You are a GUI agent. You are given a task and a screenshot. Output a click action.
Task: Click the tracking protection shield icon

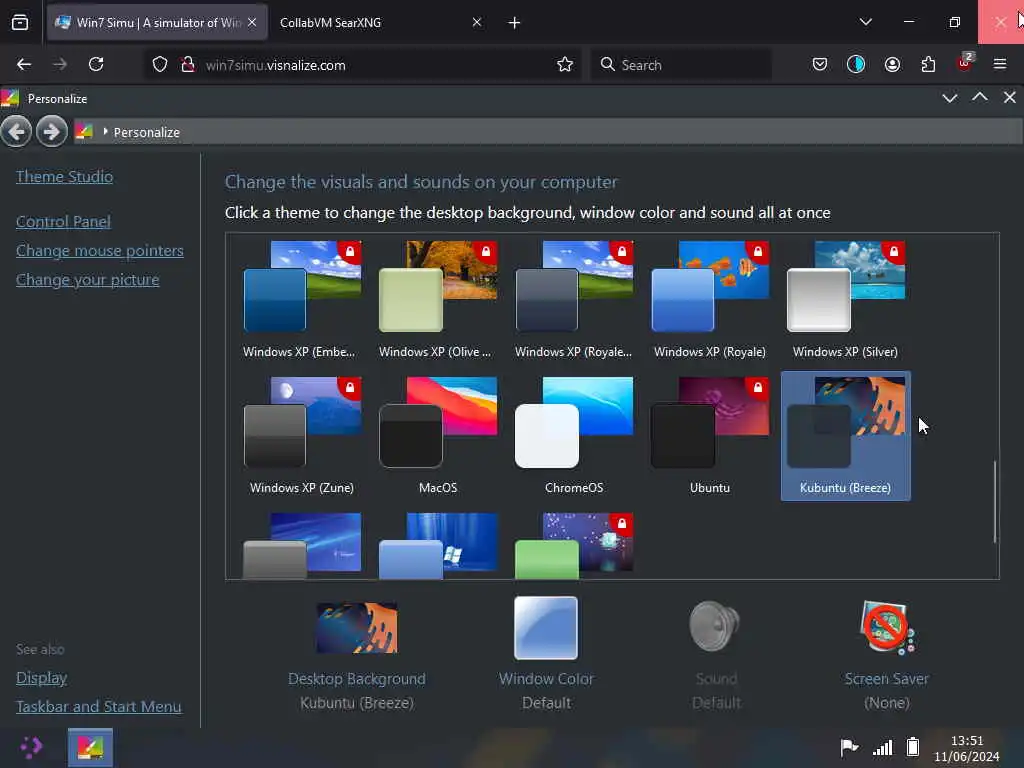[160, 64]
